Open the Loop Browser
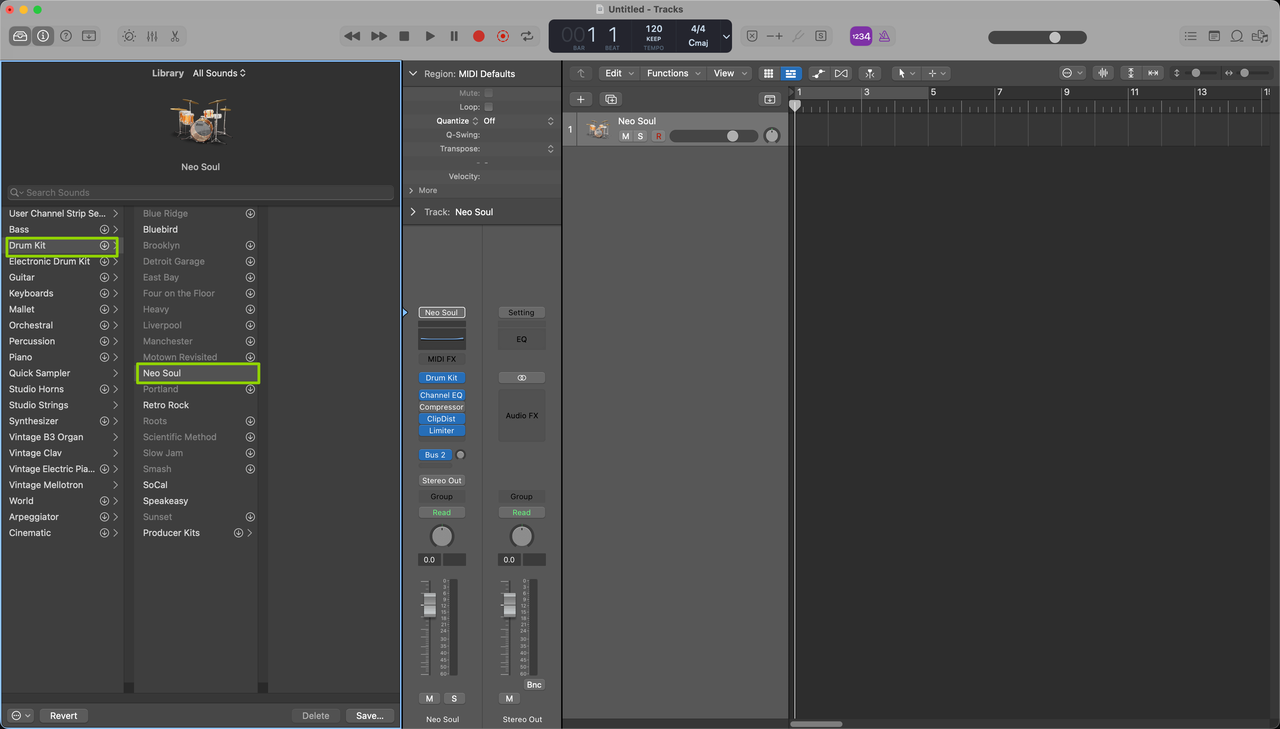The image size is (1280, 729). (x=1236, y=36)
